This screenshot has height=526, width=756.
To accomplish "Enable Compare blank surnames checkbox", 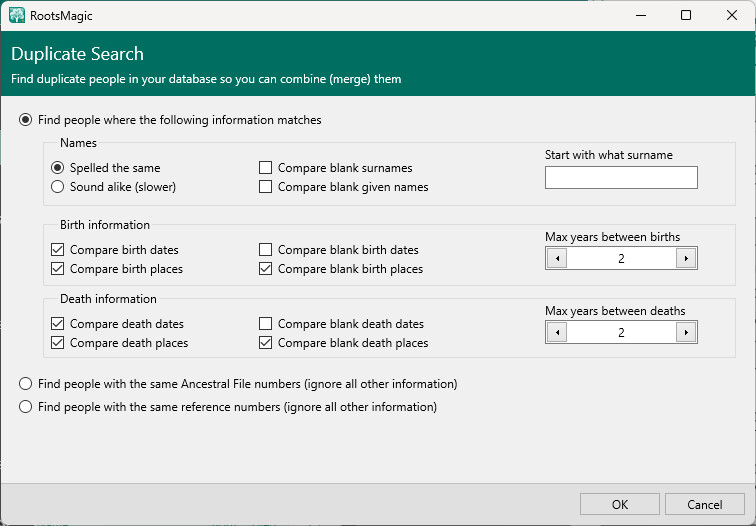I will coord(266,168).
